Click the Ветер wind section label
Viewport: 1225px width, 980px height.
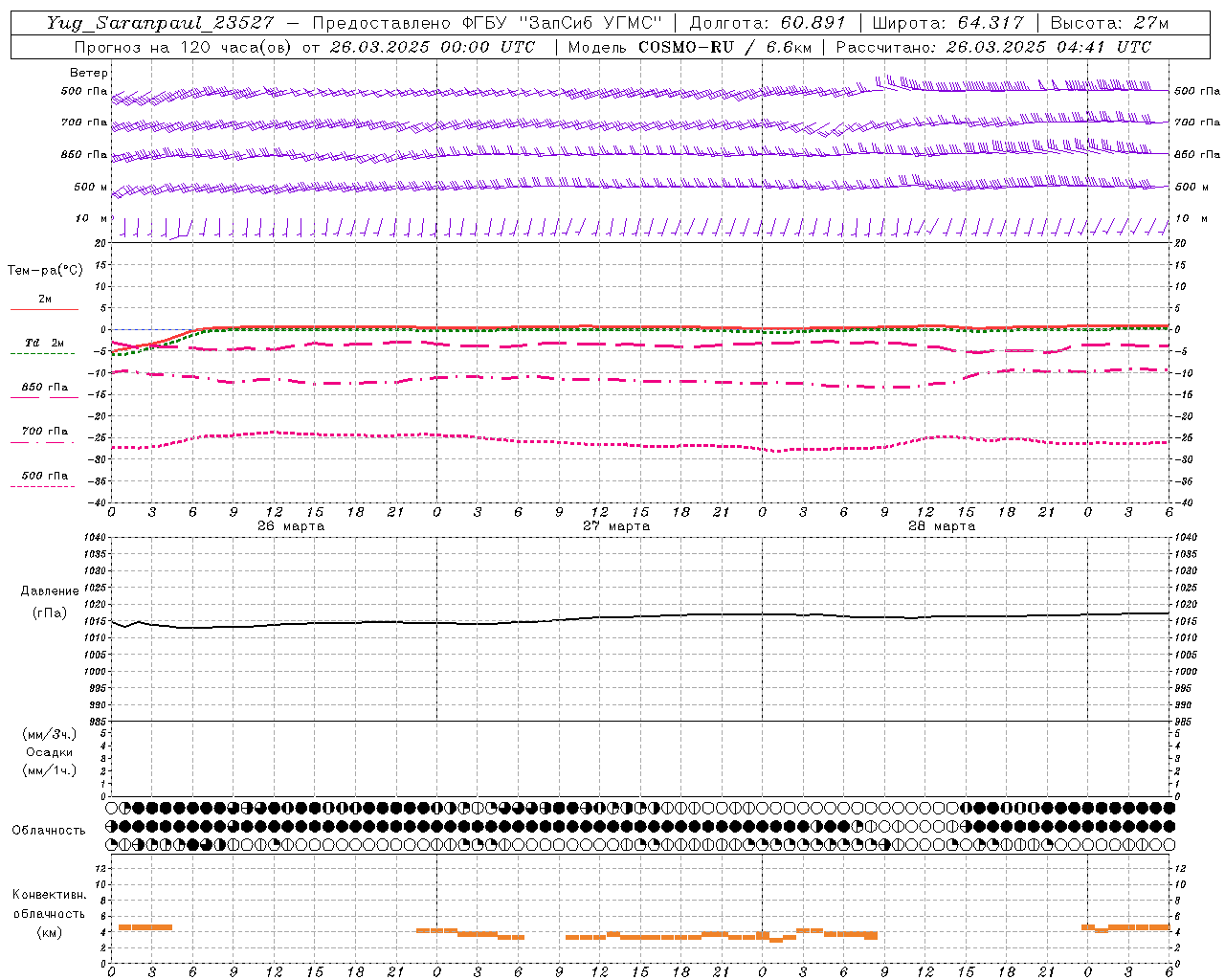pos(88,73)
